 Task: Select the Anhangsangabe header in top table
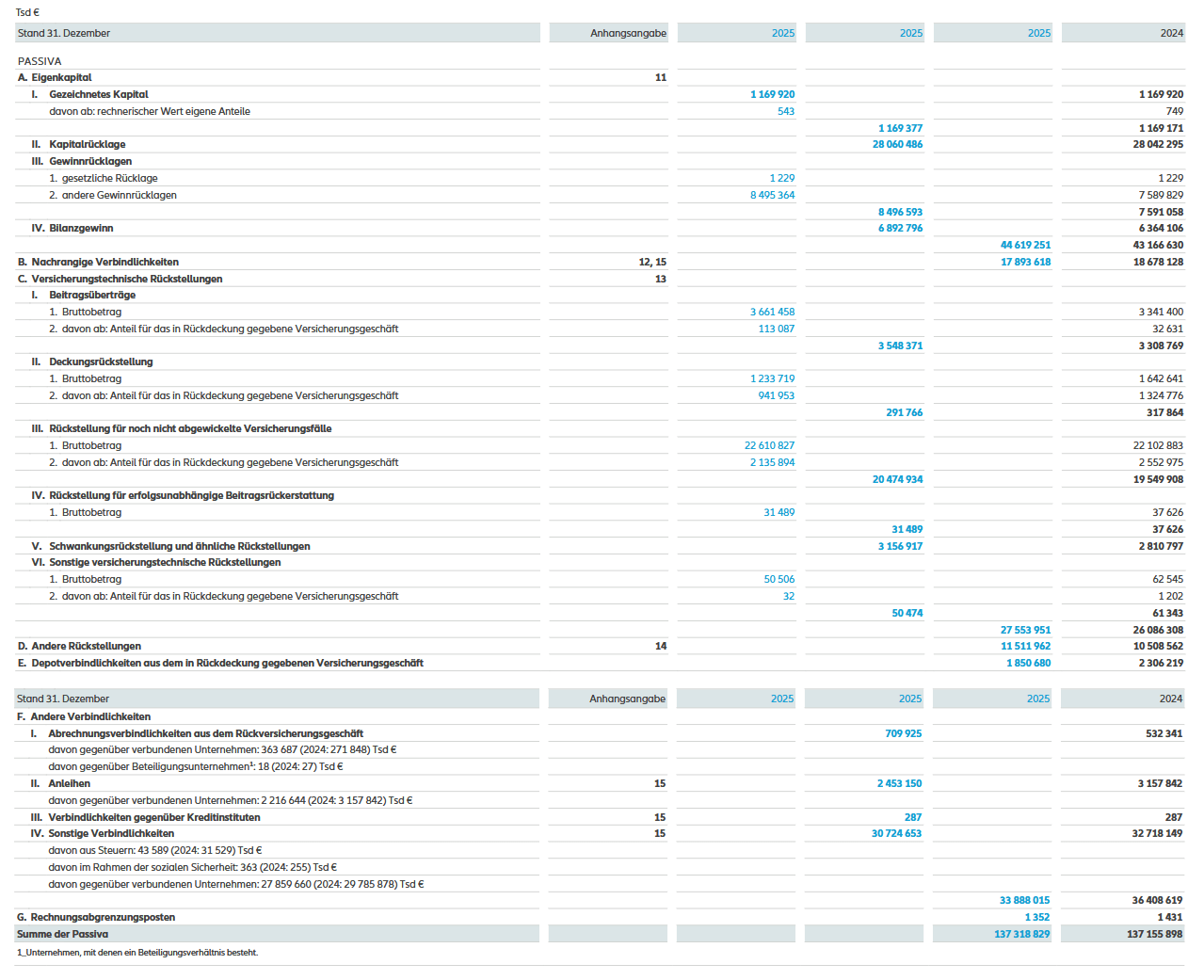[628, 33]
